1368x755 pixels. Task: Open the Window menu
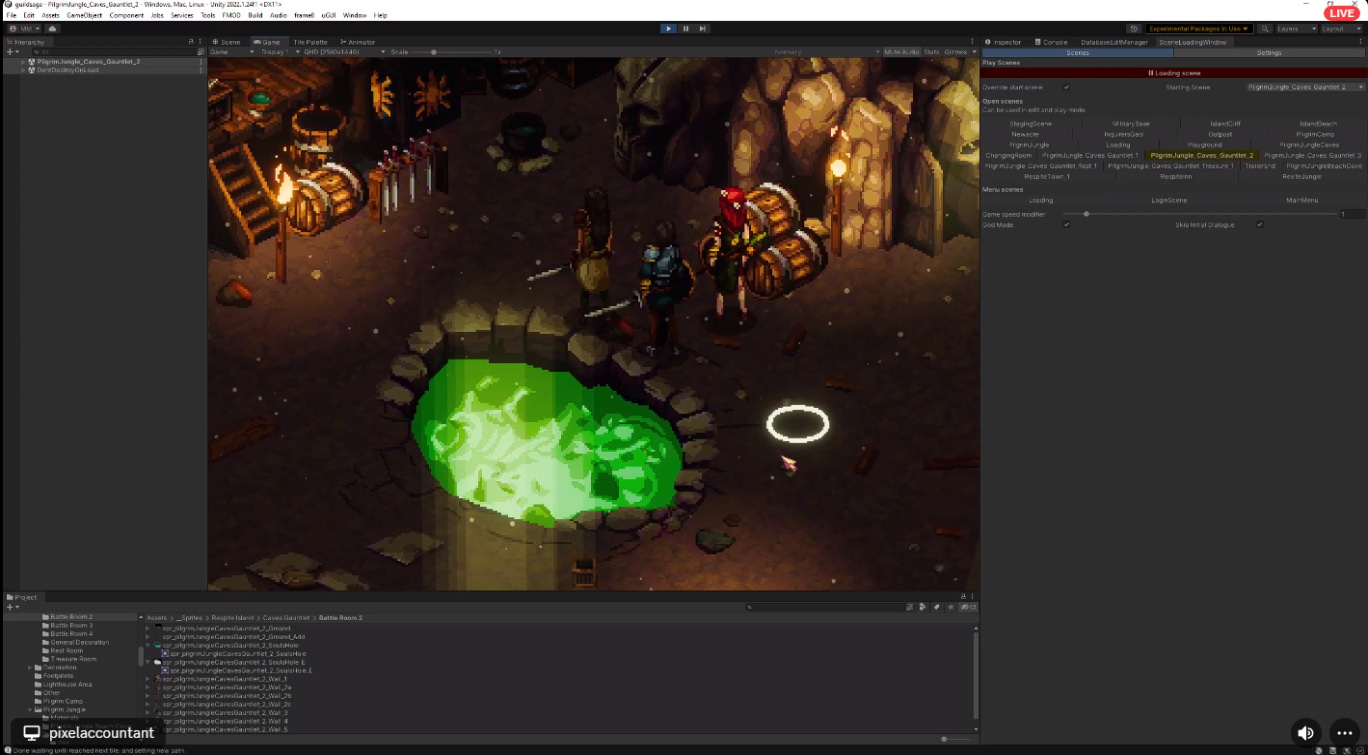point(354,15)
